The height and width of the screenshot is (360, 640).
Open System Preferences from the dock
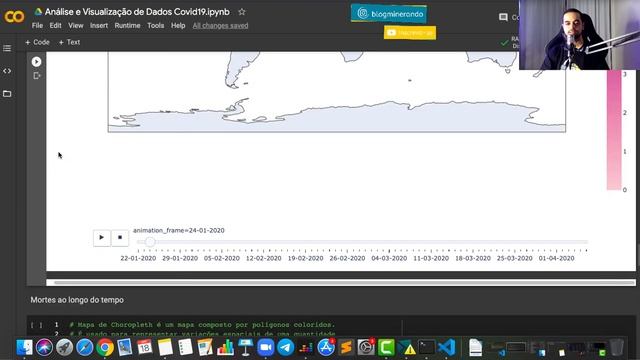[x=366, y=347]
